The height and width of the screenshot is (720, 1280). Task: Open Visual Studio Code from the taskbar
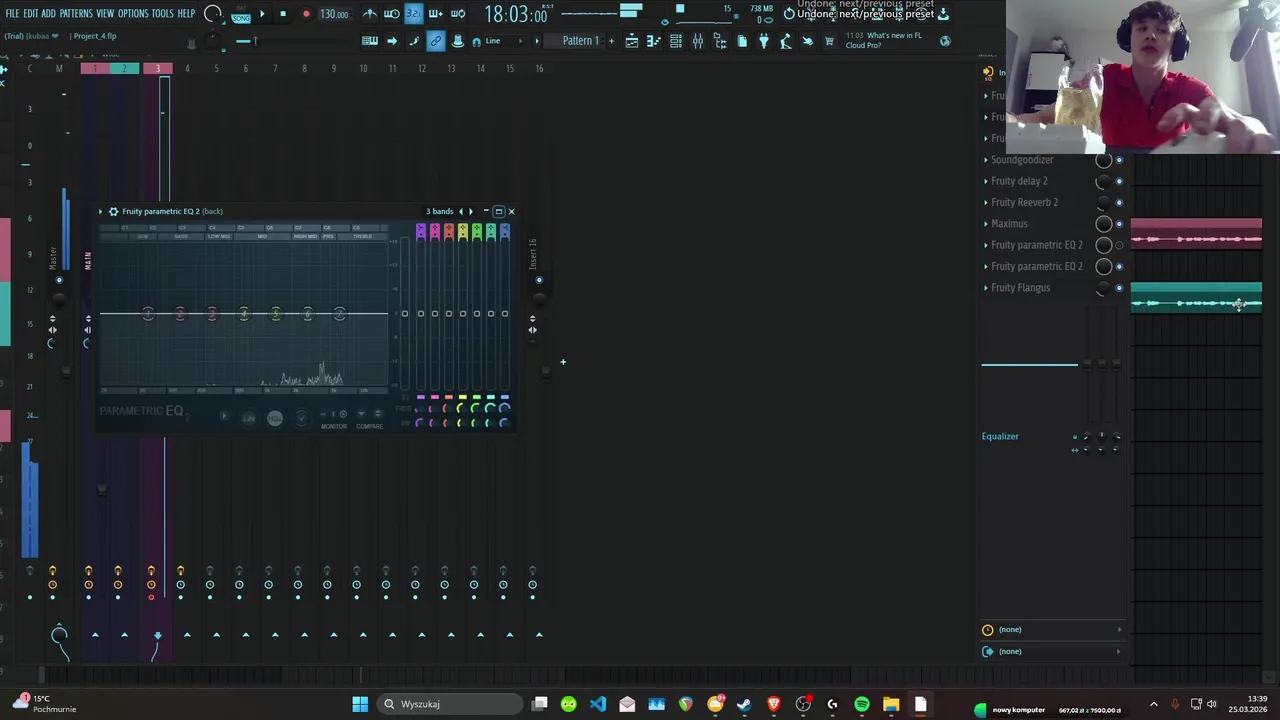[x=598, y=704]
